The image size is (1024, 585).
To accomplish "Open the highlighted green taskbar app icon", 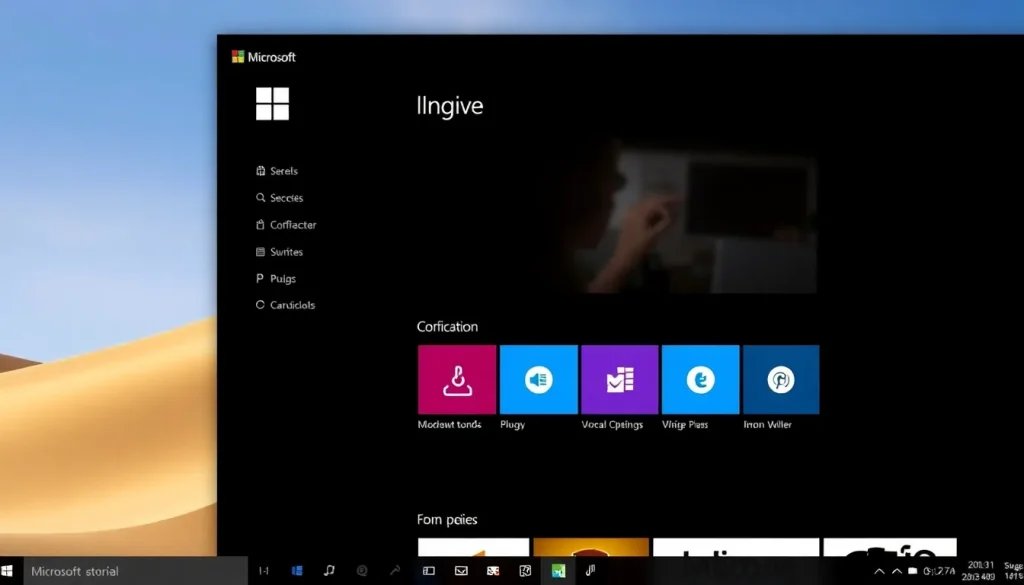I will pyautogui.click(x=558, y=571).
